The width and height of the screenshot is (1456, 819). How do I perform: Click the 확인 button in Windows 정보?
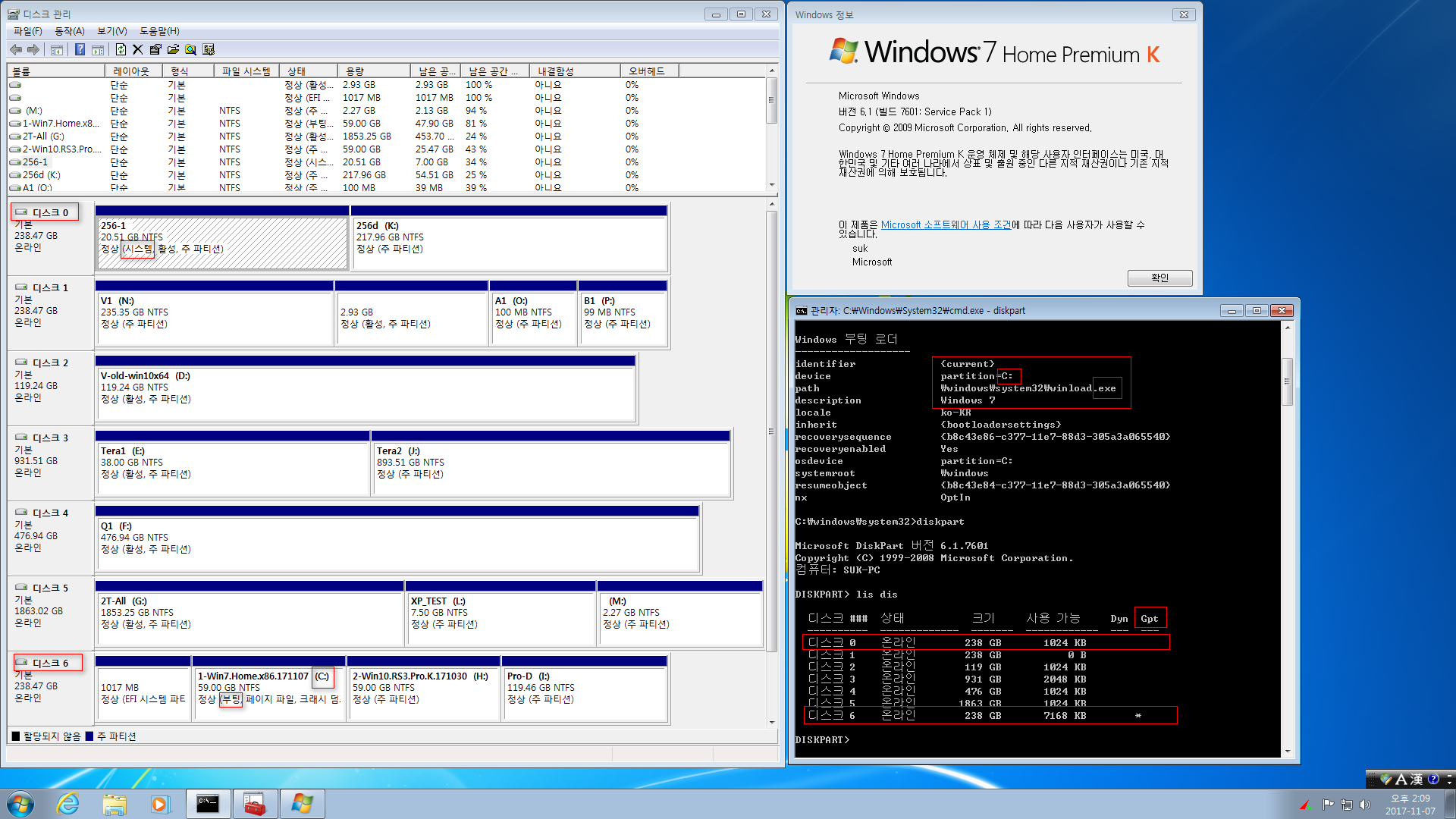pos(1159,278)
